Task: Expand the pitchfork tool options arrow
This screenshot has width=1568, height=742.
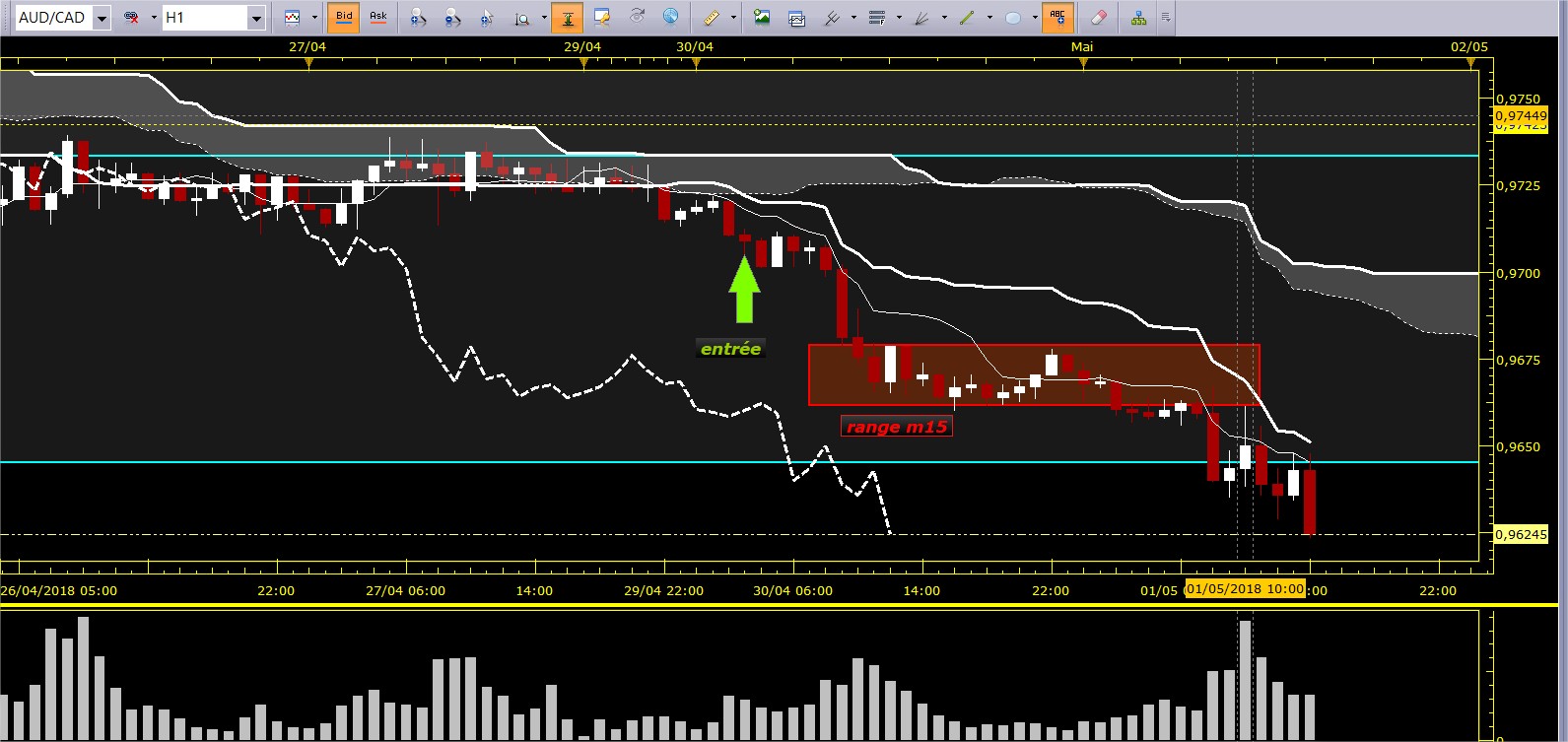Action: (852, 18)
